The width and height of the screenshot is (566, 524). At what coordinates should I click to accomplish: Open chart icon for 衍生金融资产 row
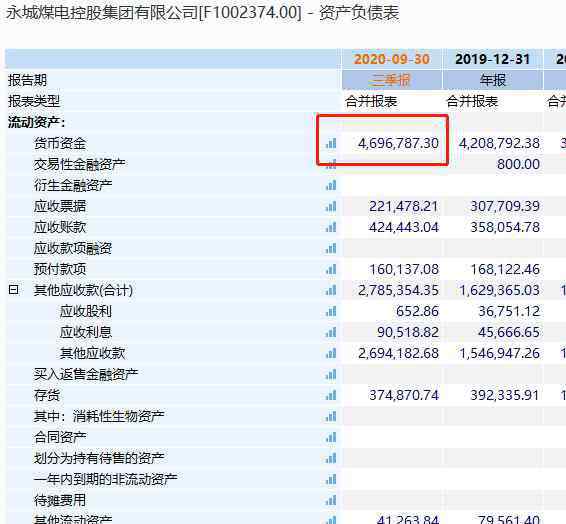point(331,185)
